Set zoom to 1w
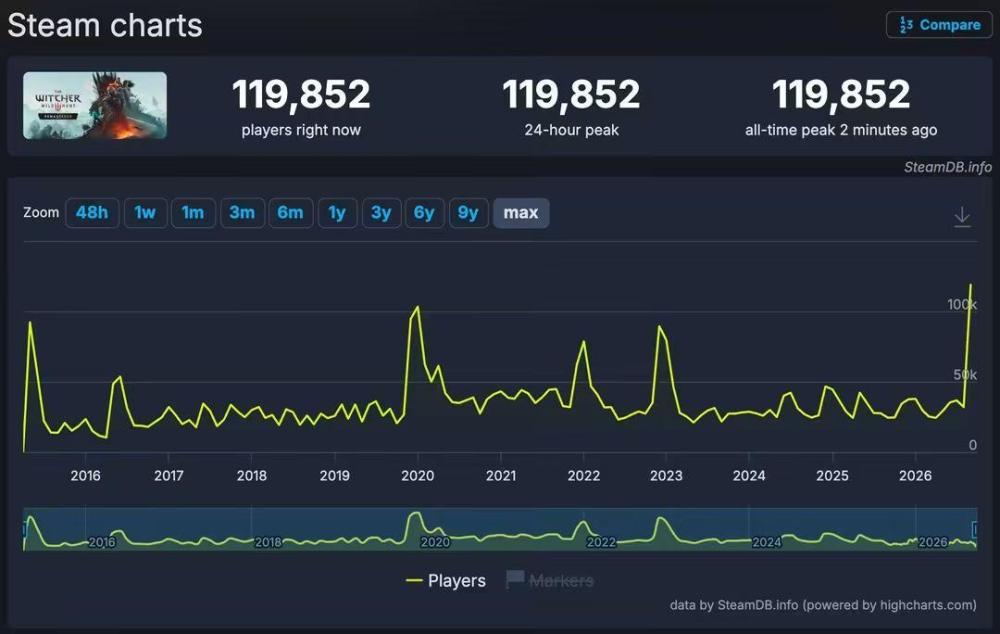 click(x=145, y=212)
